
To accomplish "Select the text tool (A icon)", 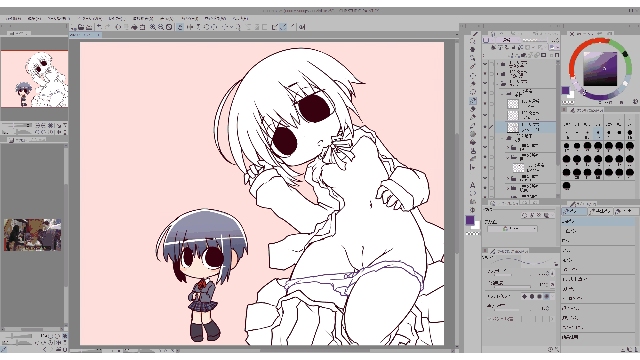I will point(473,185).
